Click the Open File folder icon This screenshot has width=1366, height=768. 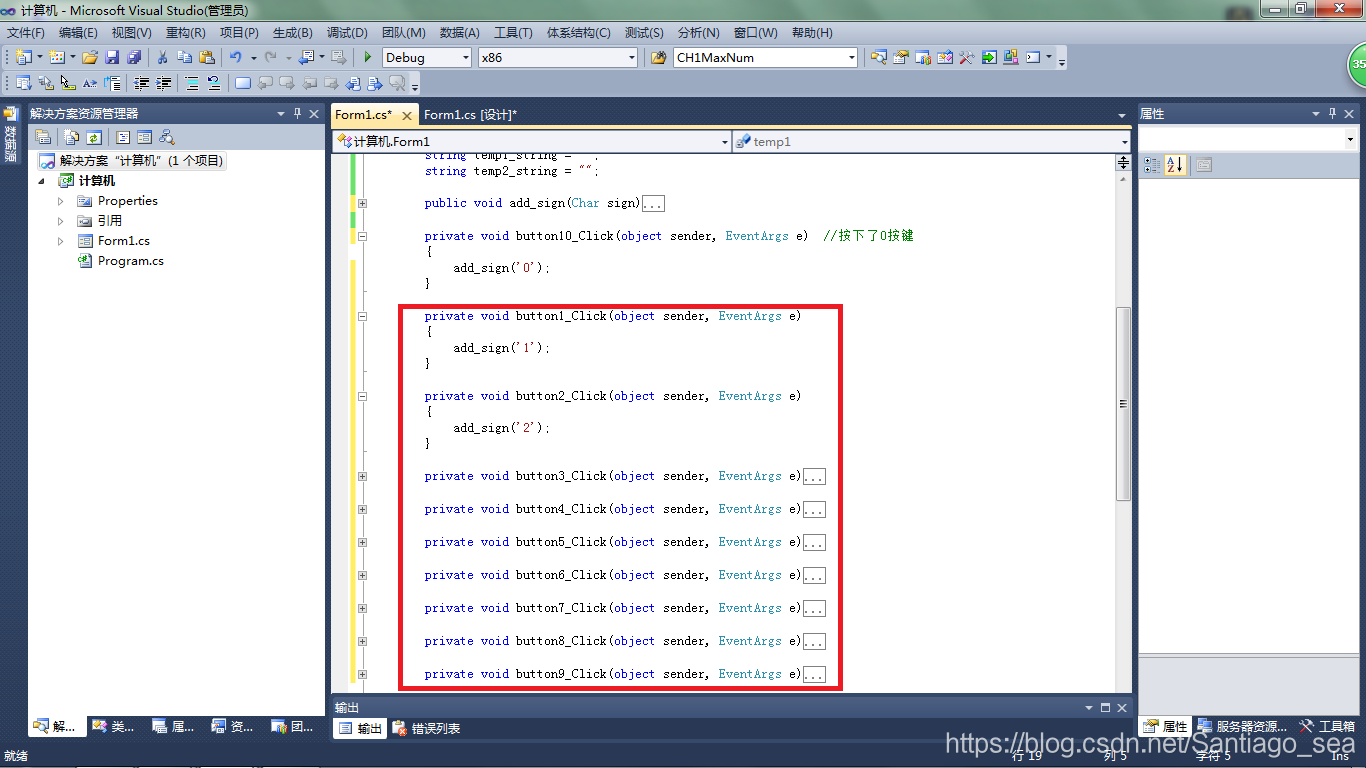90,57
